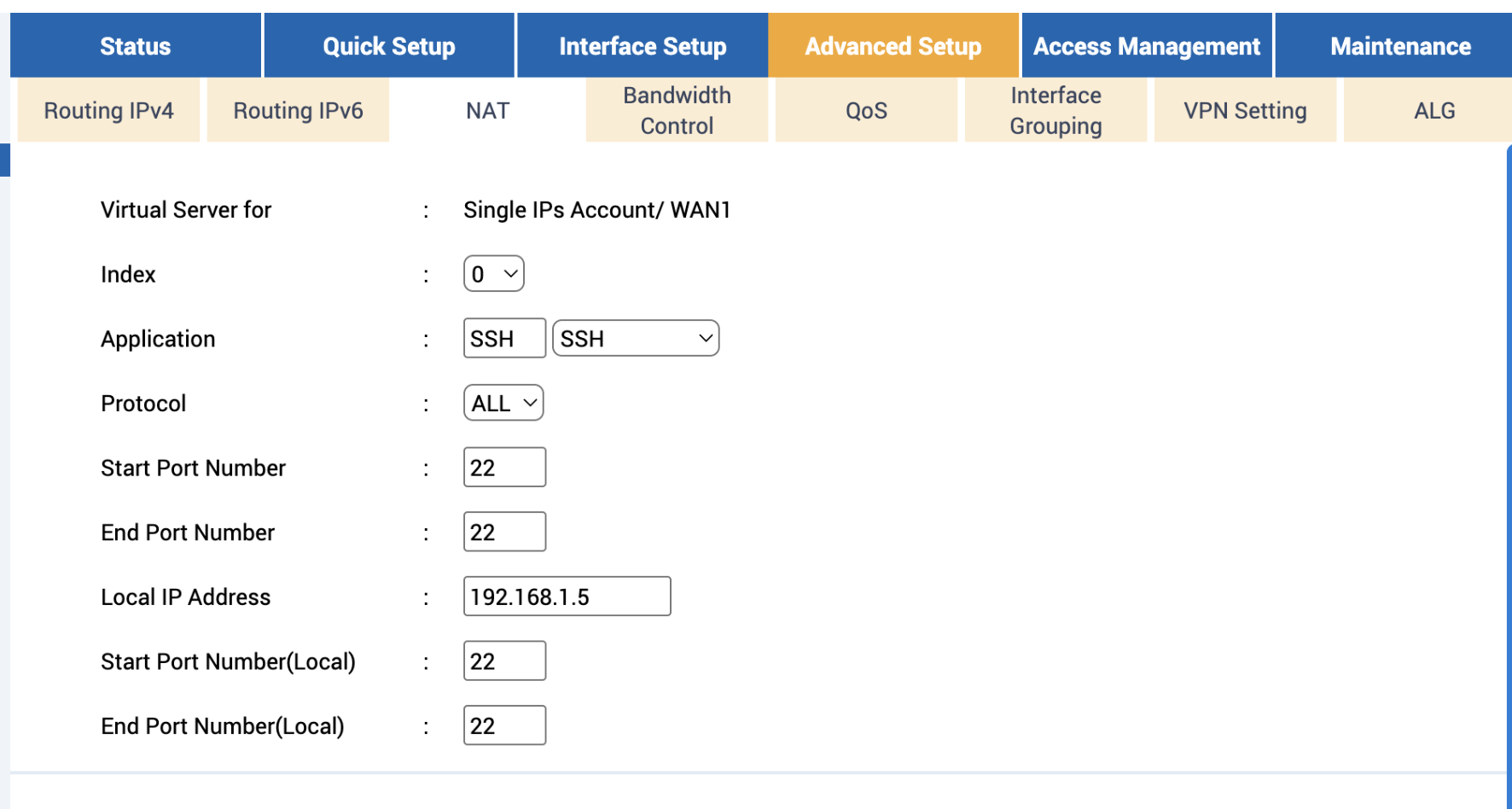1512x809 pixels.
Task: Open the Access Management tab
Action: [x=1146, y=46]
